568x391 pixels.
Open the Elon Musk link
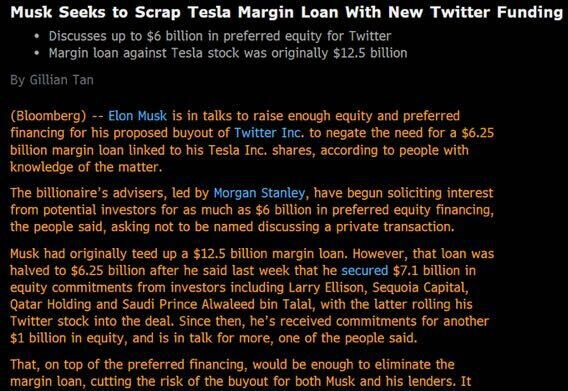138,116
